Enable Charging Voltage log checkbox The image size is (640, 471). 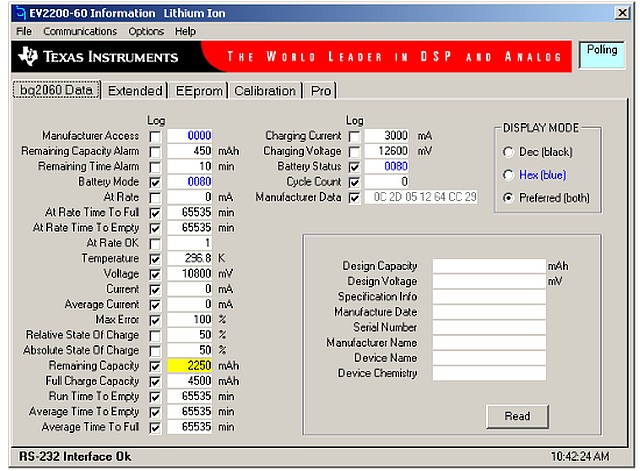(354, 152)
